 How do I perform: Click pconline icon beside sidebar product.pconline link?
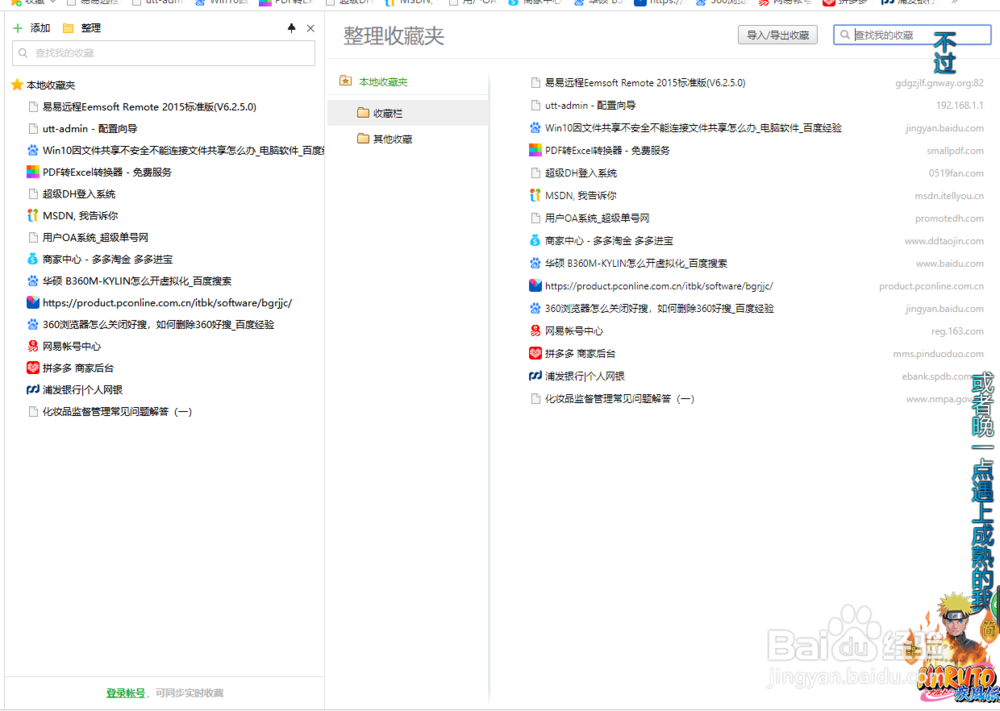[x=33, y=302]
